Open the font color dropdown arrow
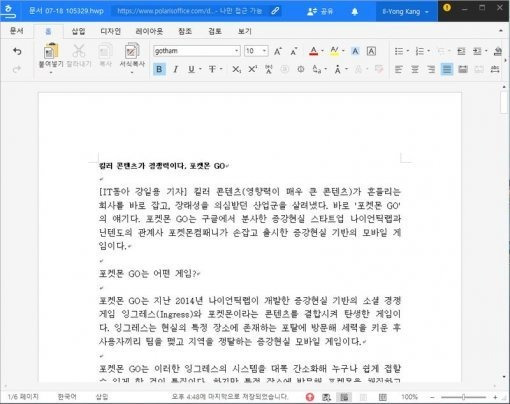The height and width of the screenshot is (404, 510). click(x=322, y=51)
